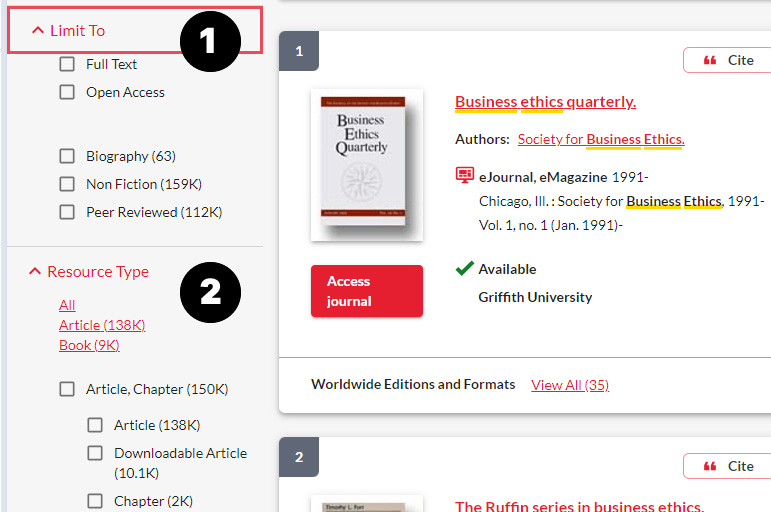Click the 'eJournal, eMagazine' format text
Viewport: 771px width, 512px height.
(x=543, y=177)
